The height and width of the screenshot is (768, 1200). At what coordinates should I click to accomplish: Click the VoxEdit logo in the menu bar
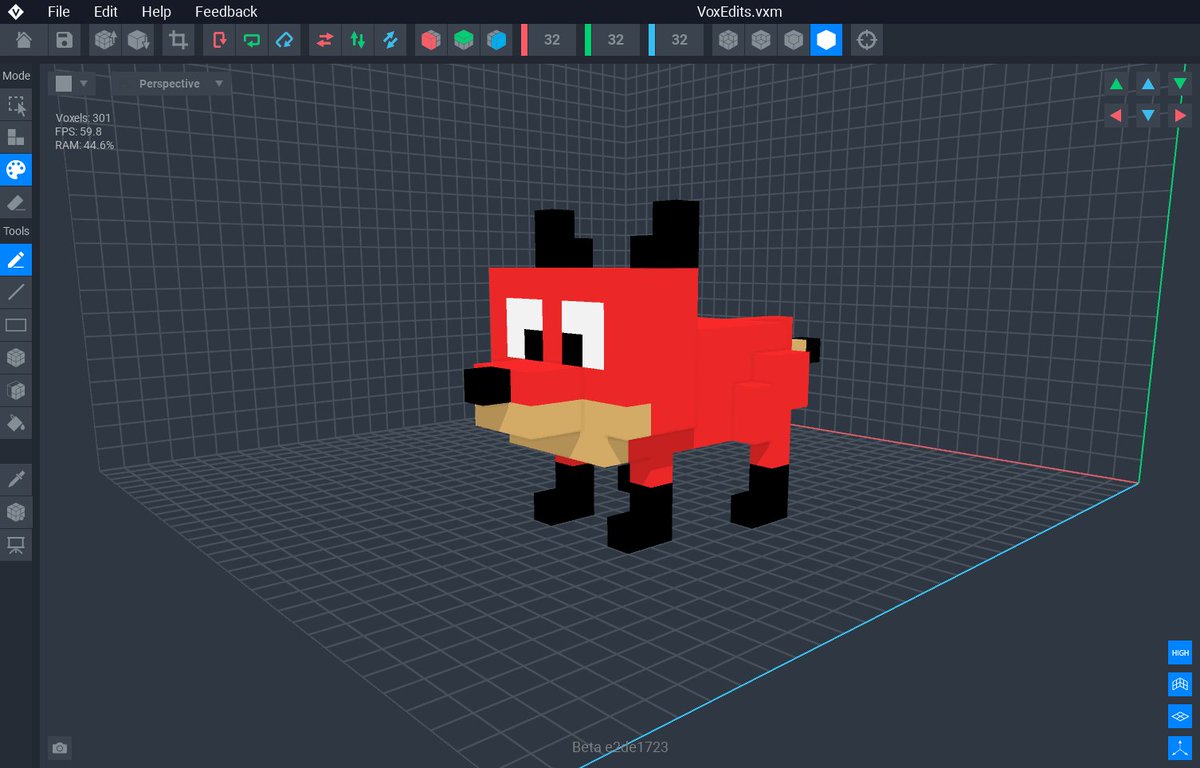tap(16, 12)
